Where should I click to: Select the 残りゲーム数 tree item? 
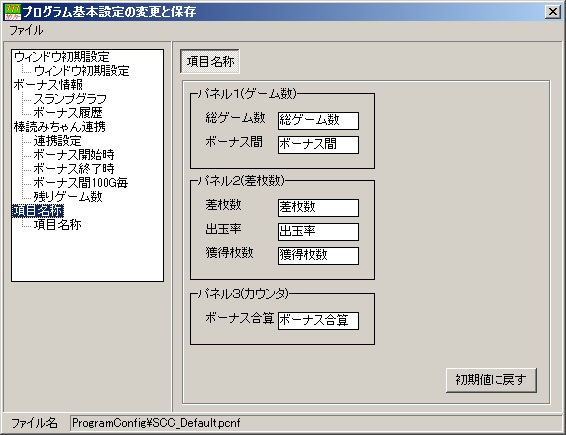click(68, 197)
